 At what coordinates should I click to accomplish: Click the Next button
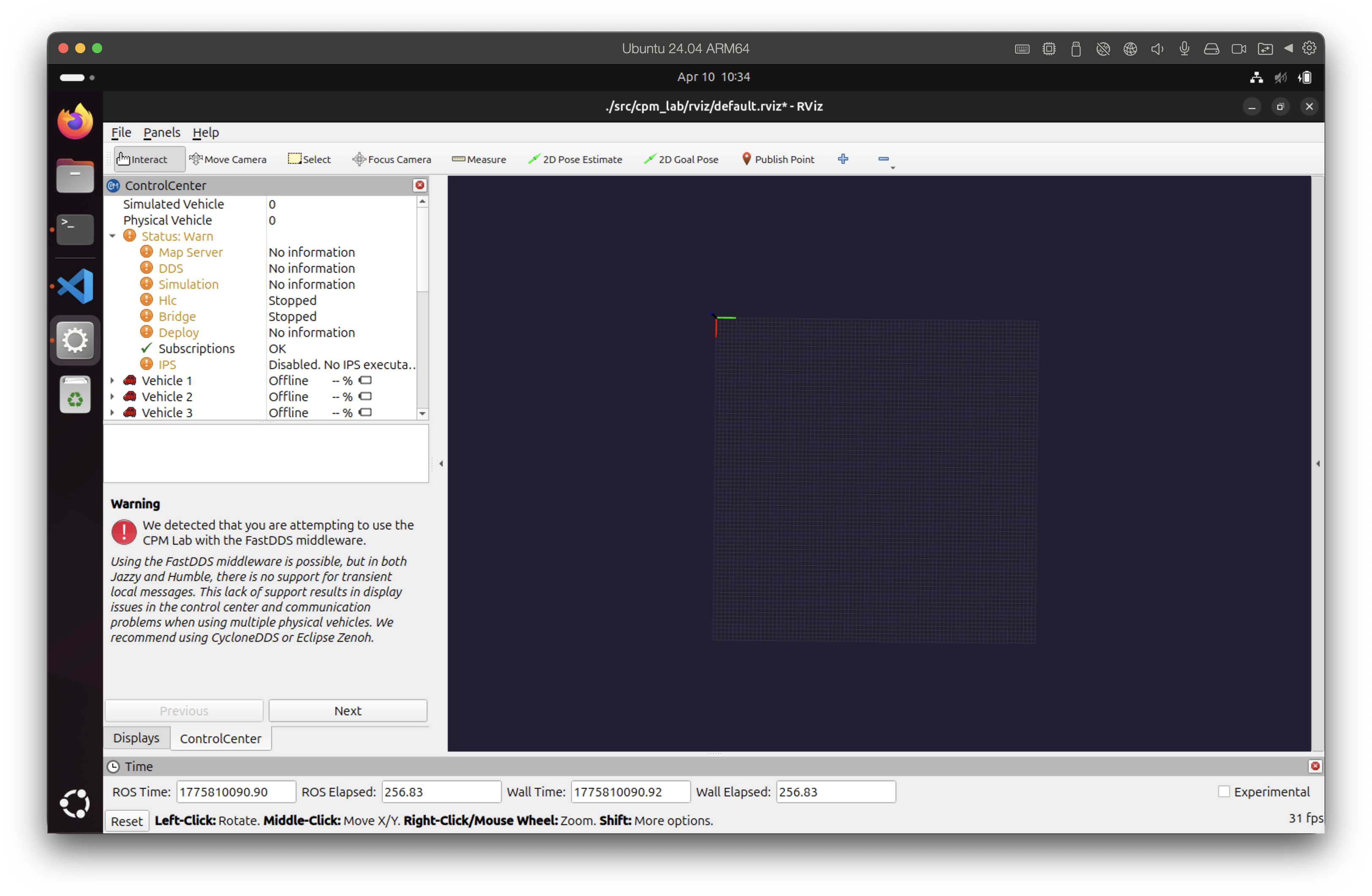[348, 711]
